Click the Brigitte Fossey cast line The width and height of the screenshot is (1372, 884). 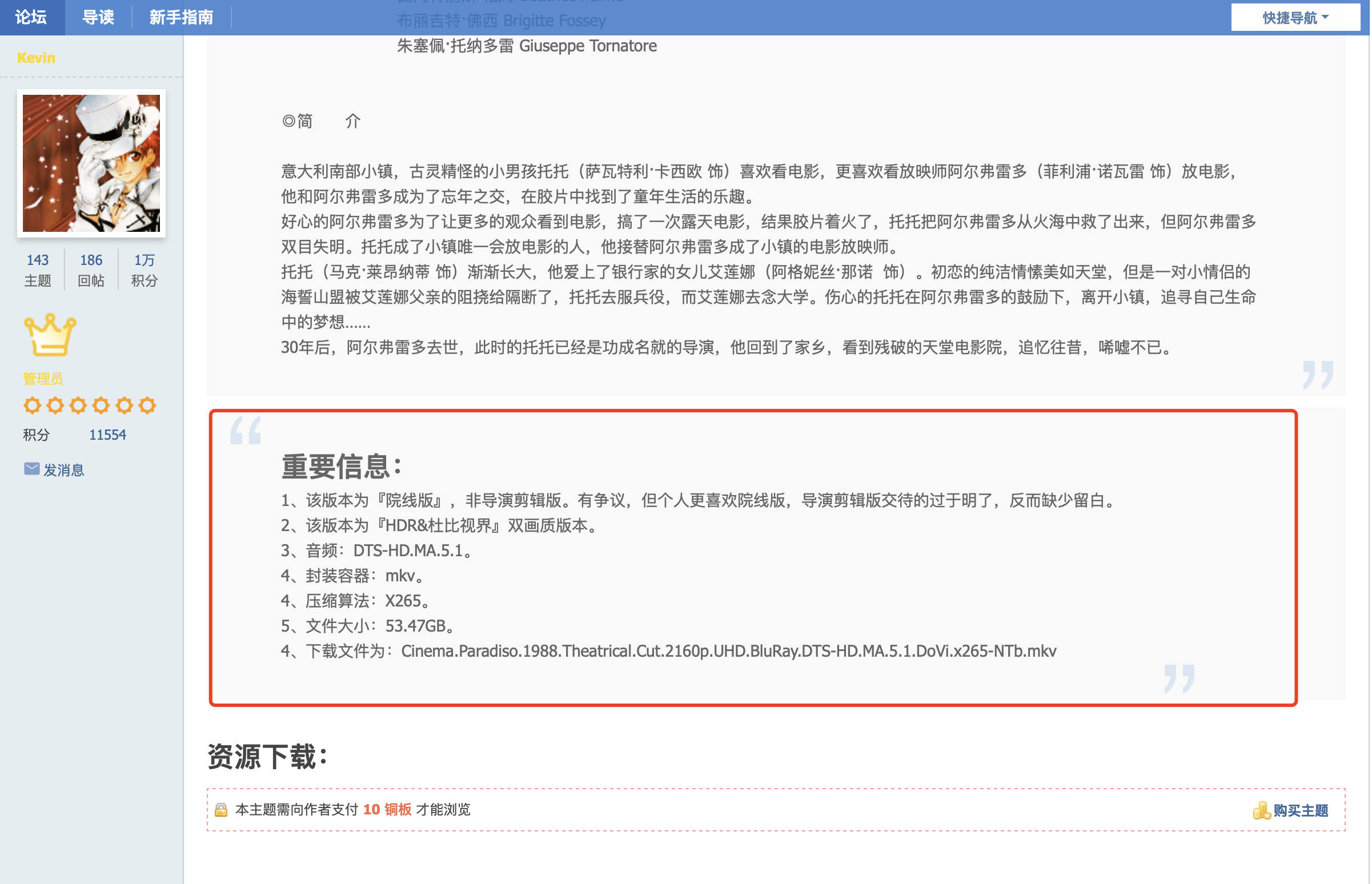(x=502, y=21)
